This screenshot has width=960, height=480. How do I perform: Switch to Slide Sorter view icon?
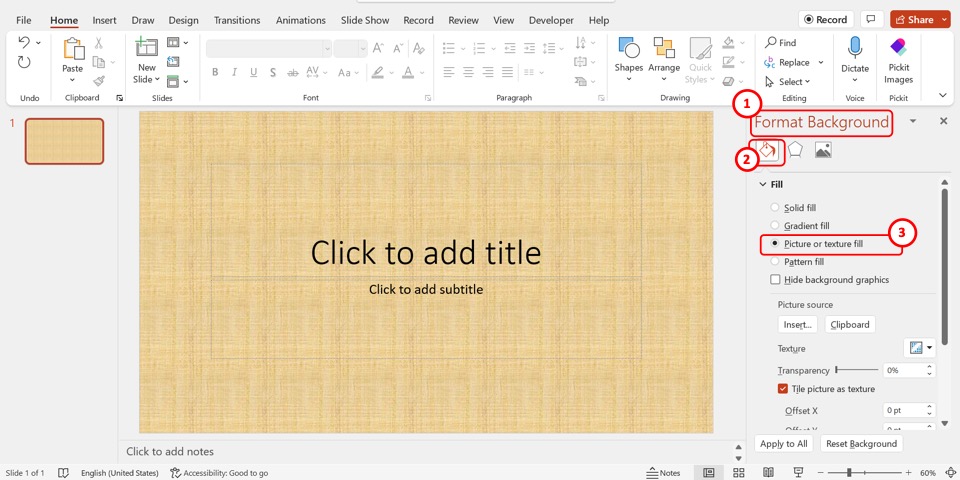pos(739,473)
